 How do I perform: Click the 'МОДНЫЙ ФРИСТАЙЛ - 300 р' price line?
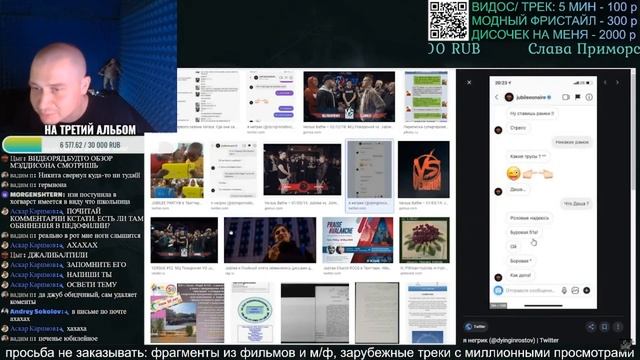tap(554, 21)
